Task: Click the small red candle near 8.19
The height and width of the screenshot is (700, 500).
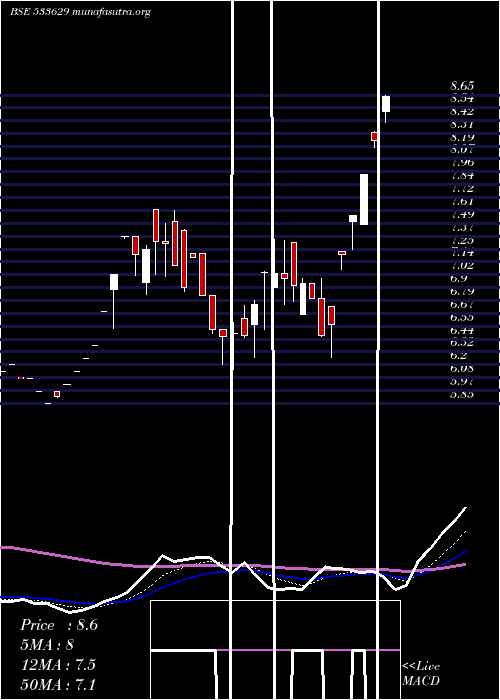Action: [375, 137]
